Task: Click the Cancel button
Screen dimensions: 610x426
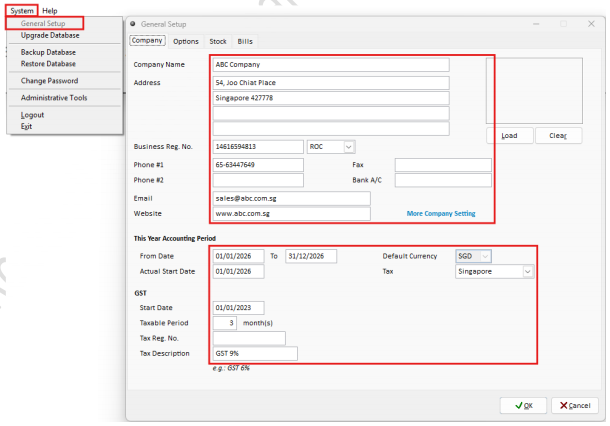Action: tap(575, 406)
